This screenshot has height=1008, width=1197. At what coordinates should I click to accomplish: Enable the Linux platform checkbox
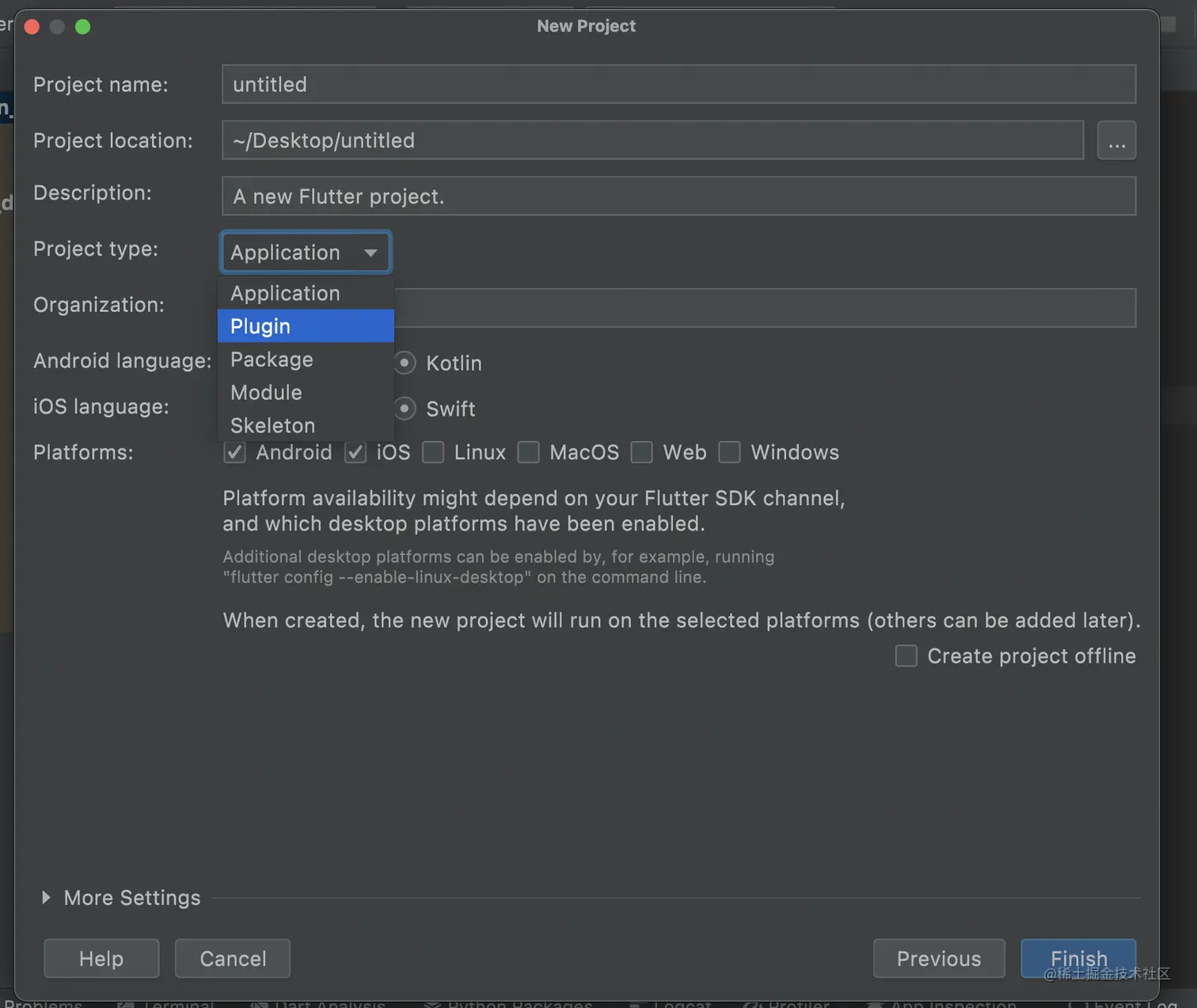pyautogui.click(x=433, y=452)
